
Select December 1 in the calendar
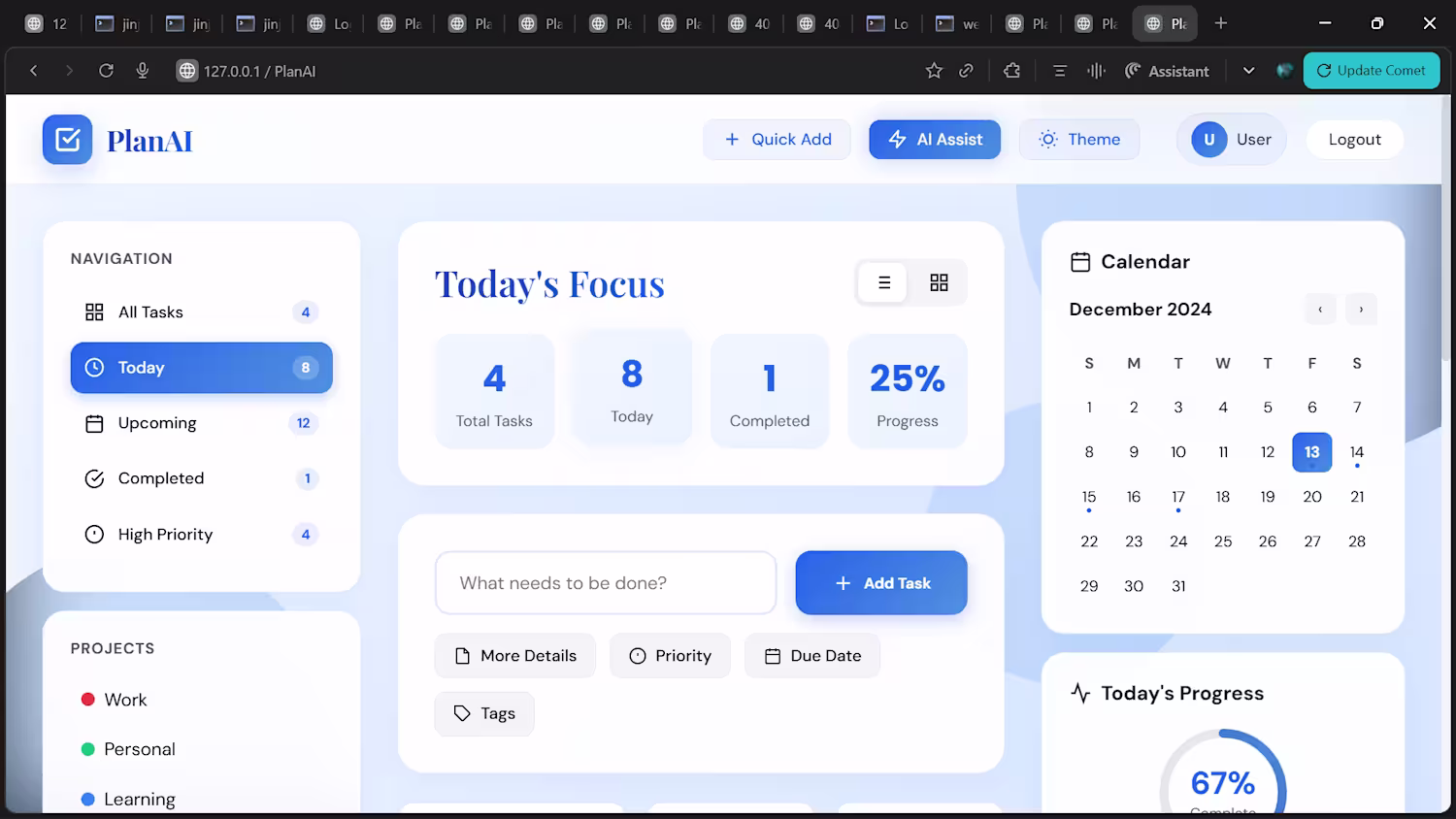tap(1089, 408)
